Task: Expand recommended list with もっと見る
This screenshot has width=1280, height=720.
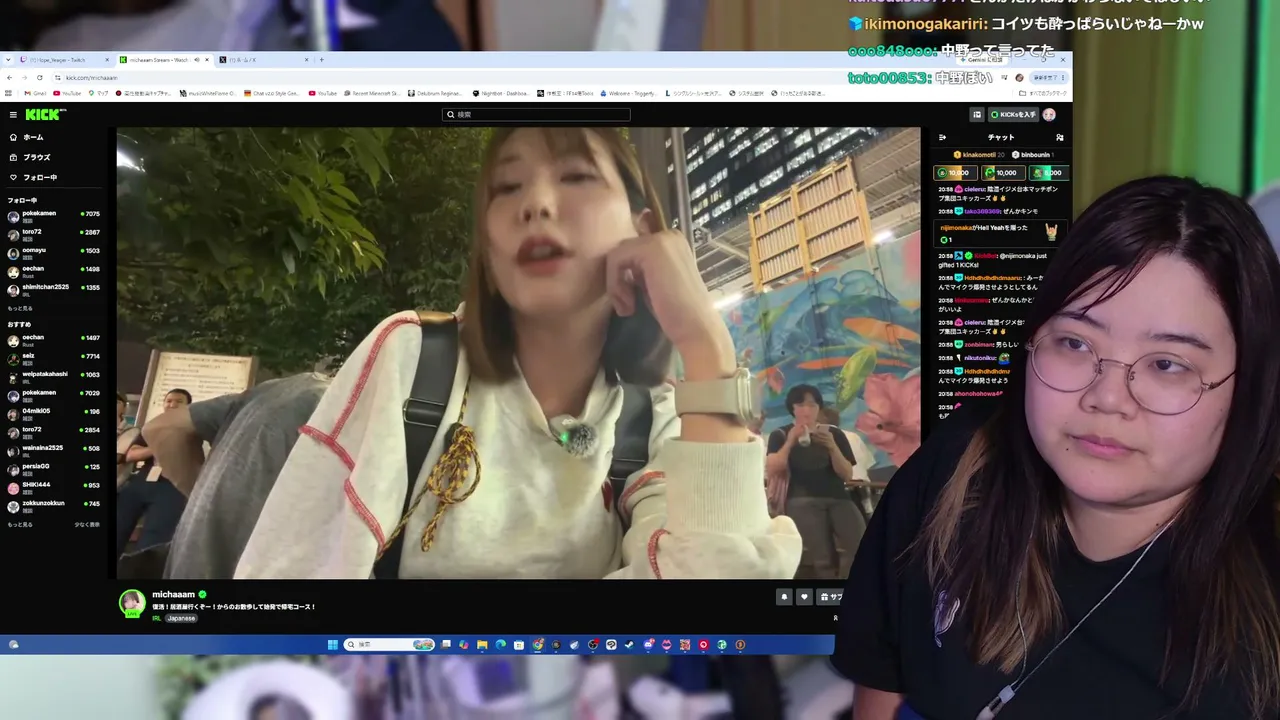Action: (20, 524)
